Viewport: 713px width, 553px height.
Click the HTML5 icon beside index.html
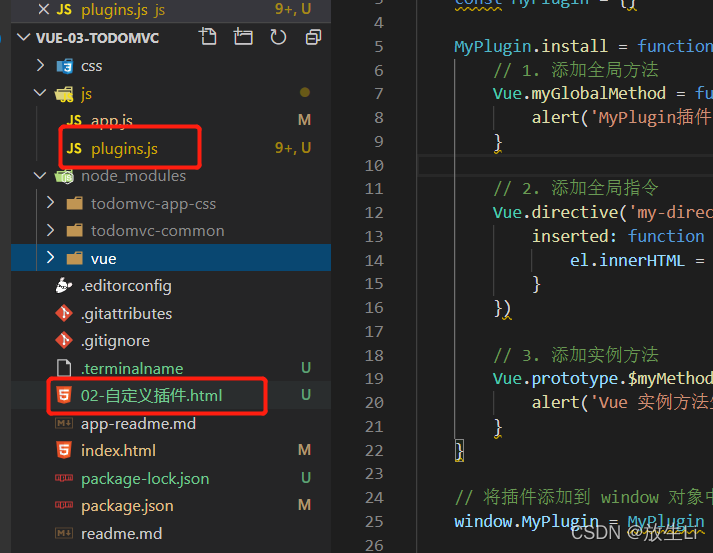click(64, 450)
